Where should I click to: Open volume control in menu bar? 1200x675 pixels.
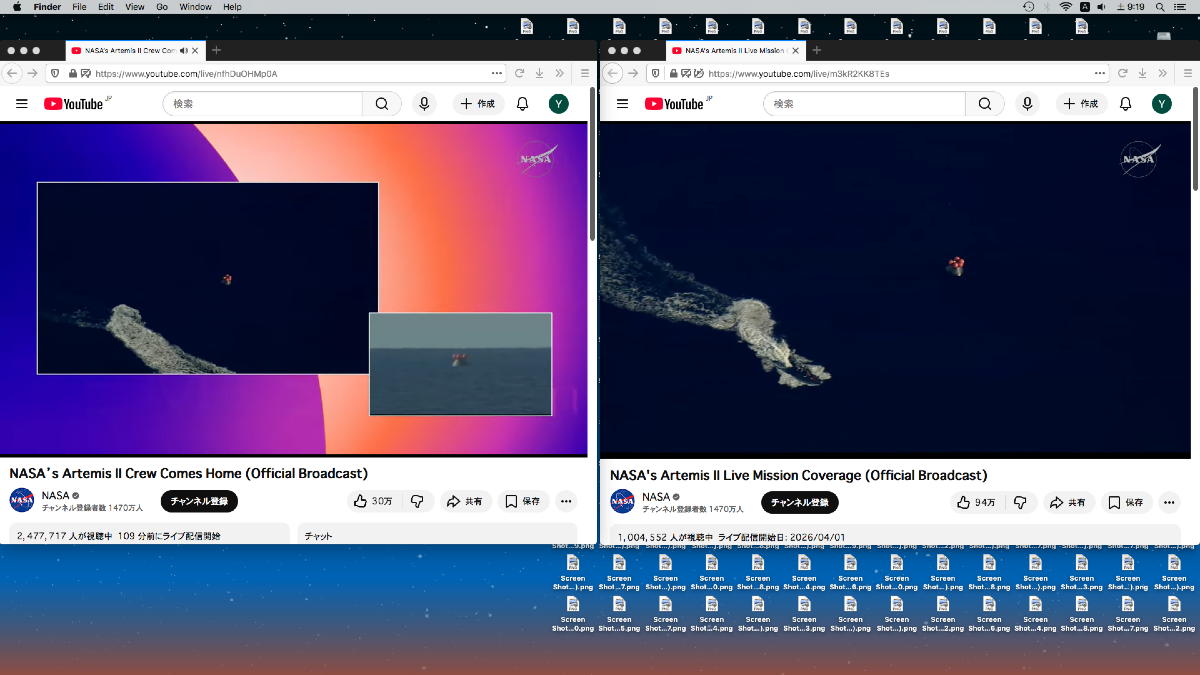point(1101,7)
